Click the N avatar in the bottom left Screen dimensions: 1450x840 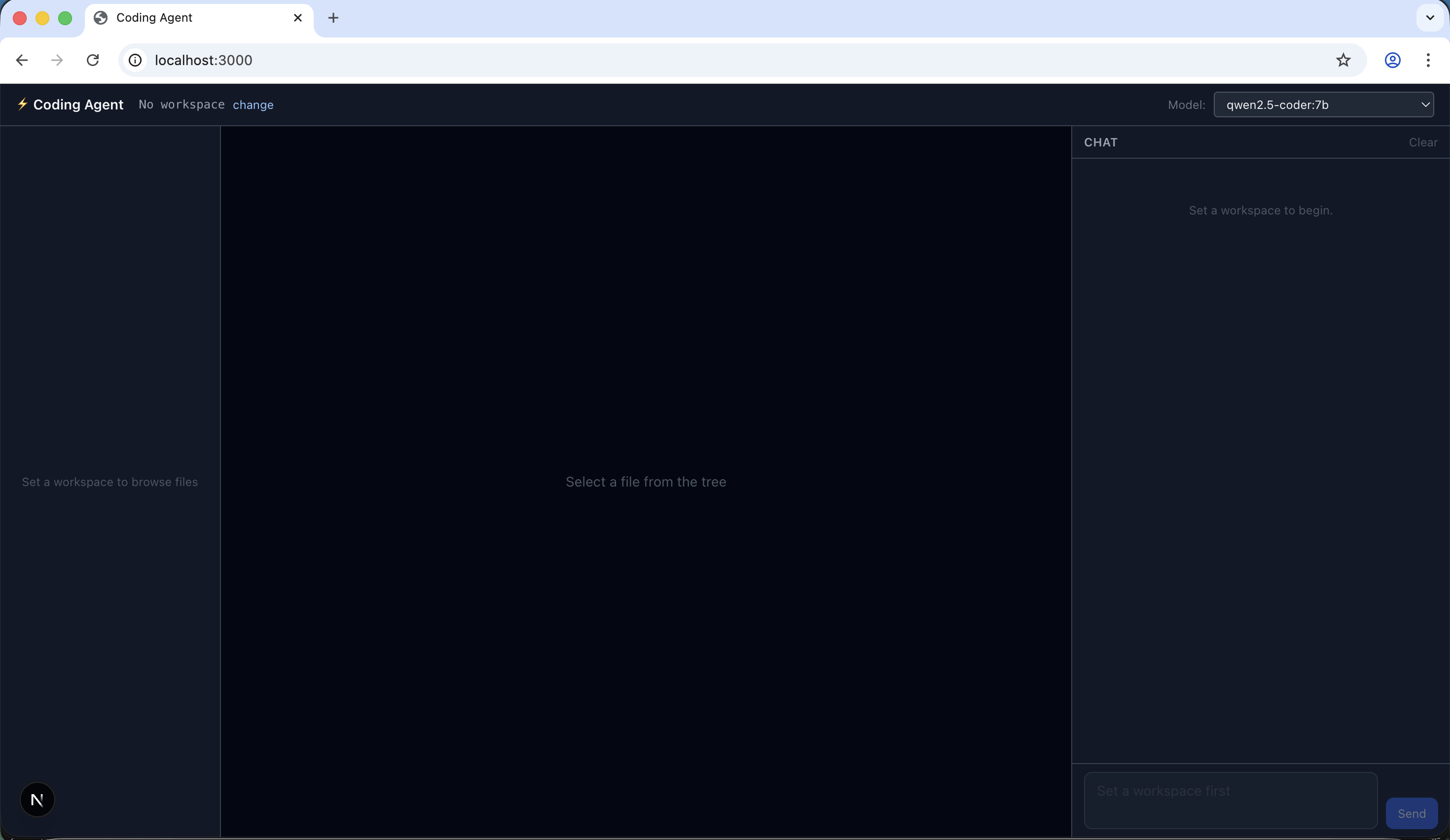pos(37,799)
